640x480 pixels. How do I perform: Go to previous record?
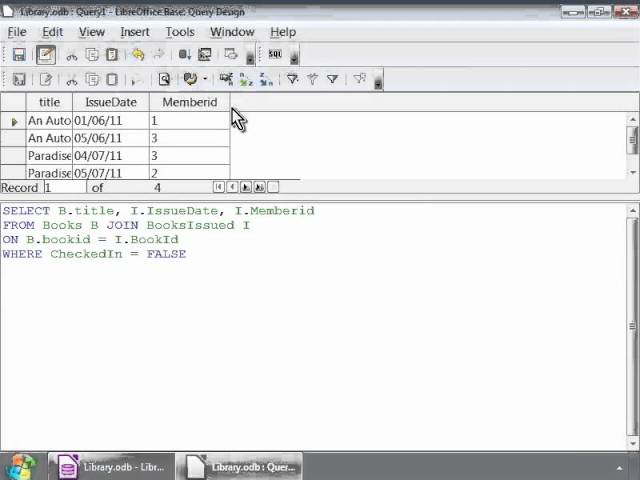232,187
